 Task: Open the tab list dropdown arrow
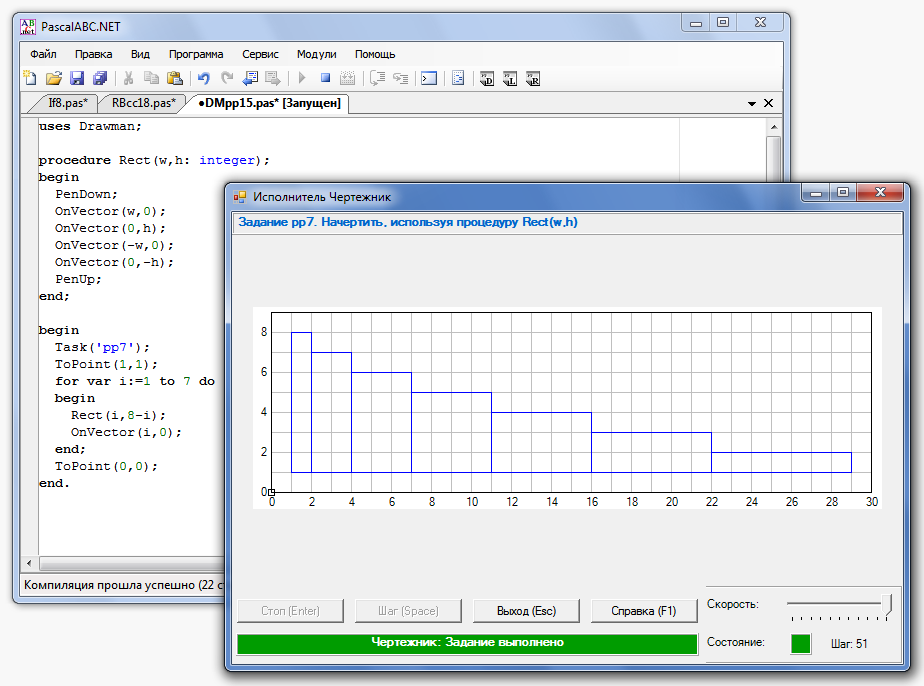(752, 103)
